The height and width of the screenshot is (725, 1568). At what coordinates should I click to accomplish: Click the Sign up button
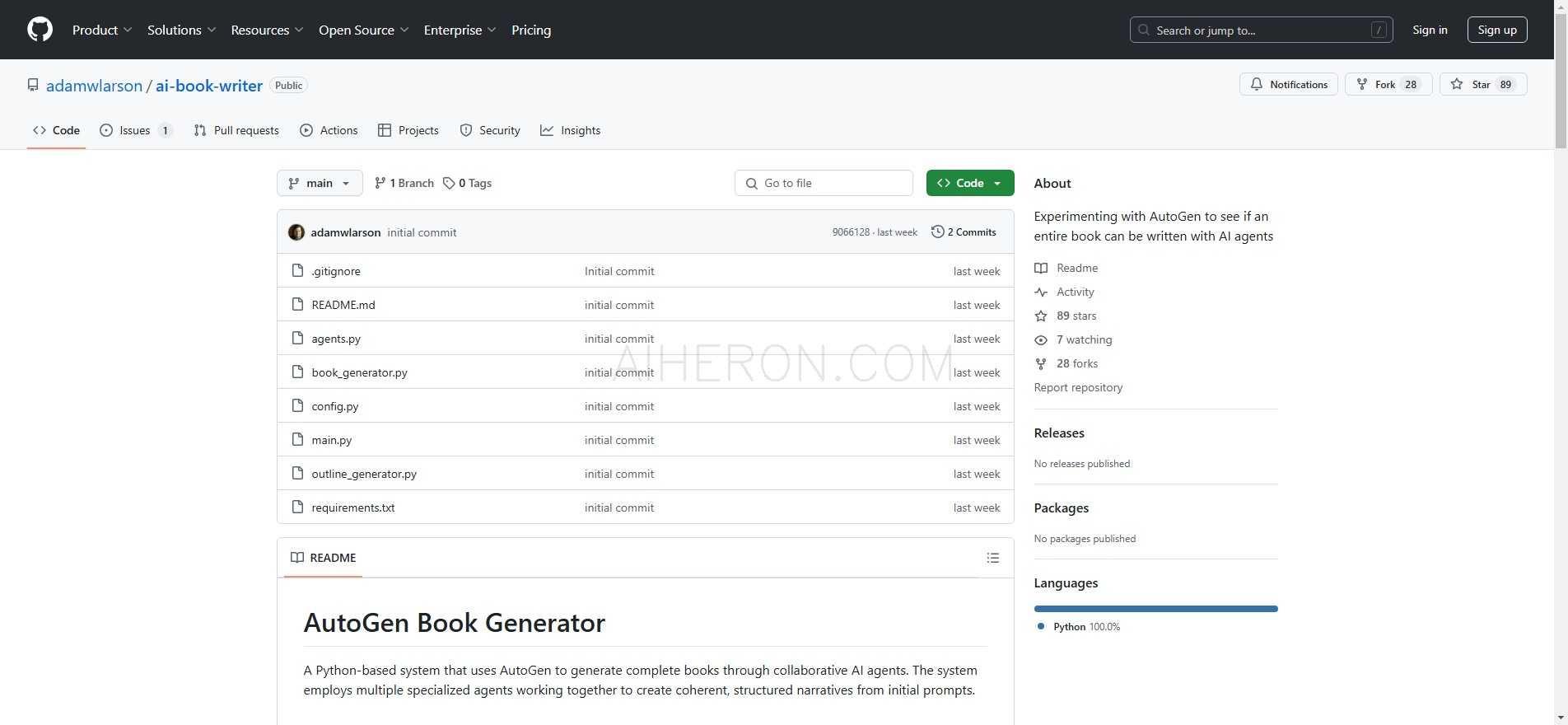pyautogui.click(x=1497, y=30)
